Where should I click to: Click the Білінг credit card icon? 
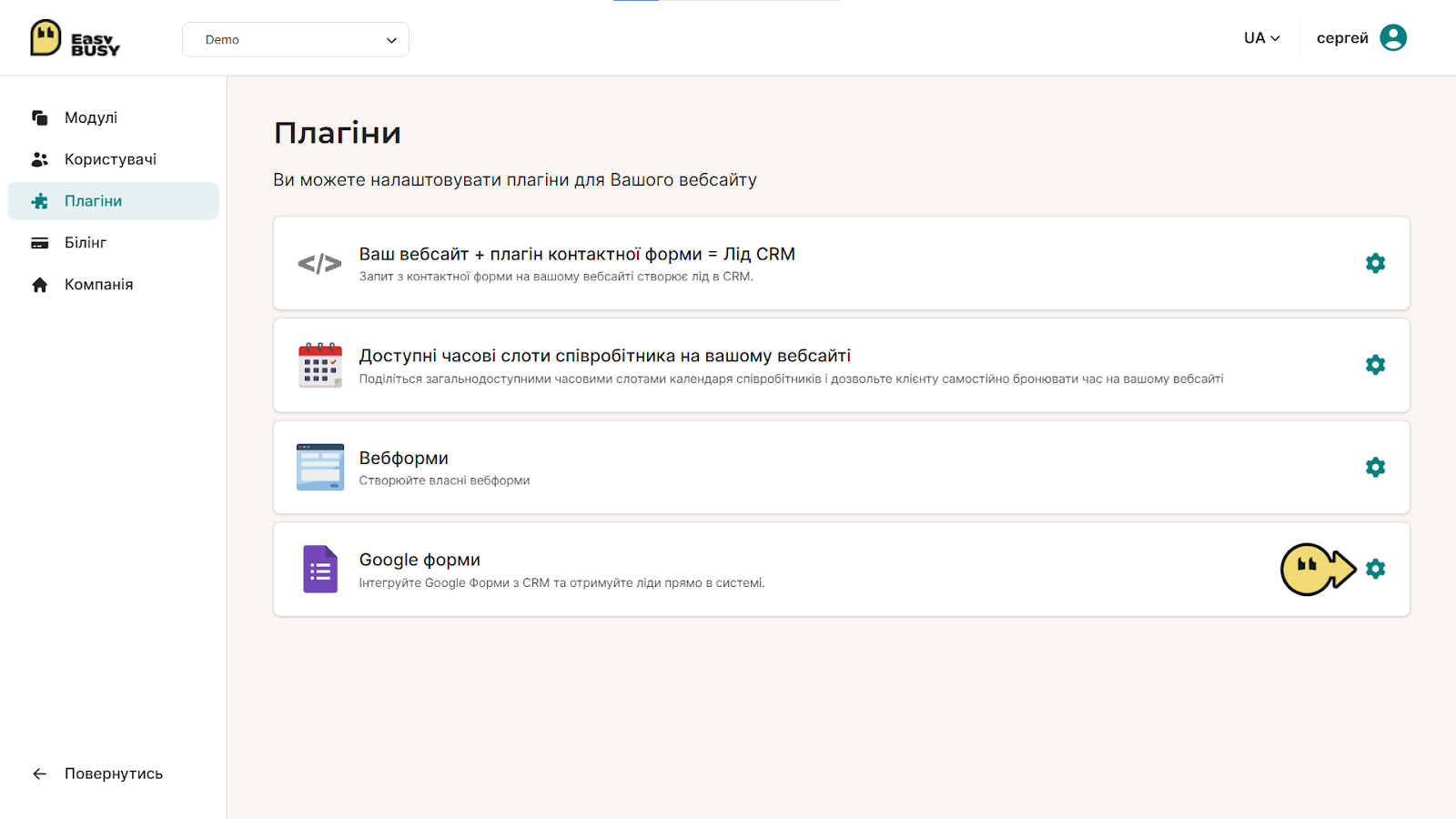[x=39, y=243]
